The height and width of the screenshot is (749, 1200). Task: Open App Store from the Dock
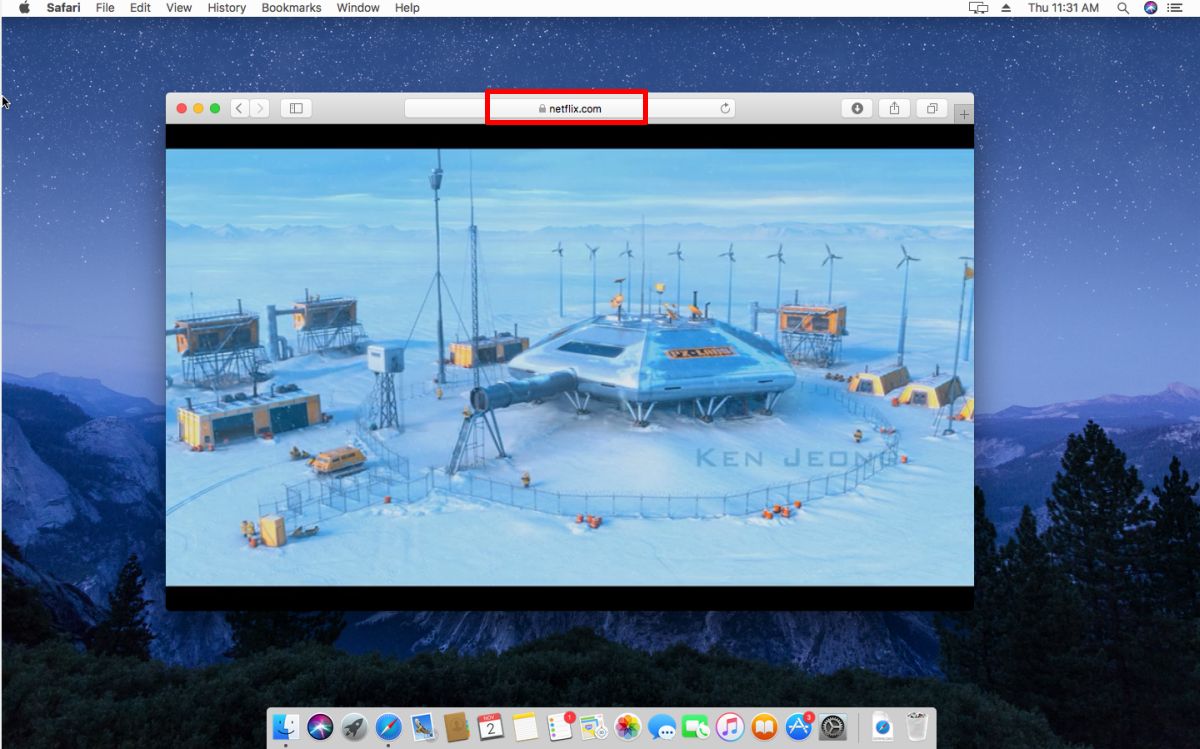click(x=798, y=727)
